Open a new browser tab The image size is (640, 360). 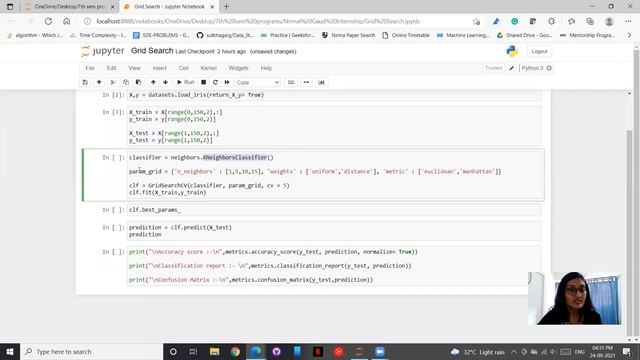(x=227, y=7)
